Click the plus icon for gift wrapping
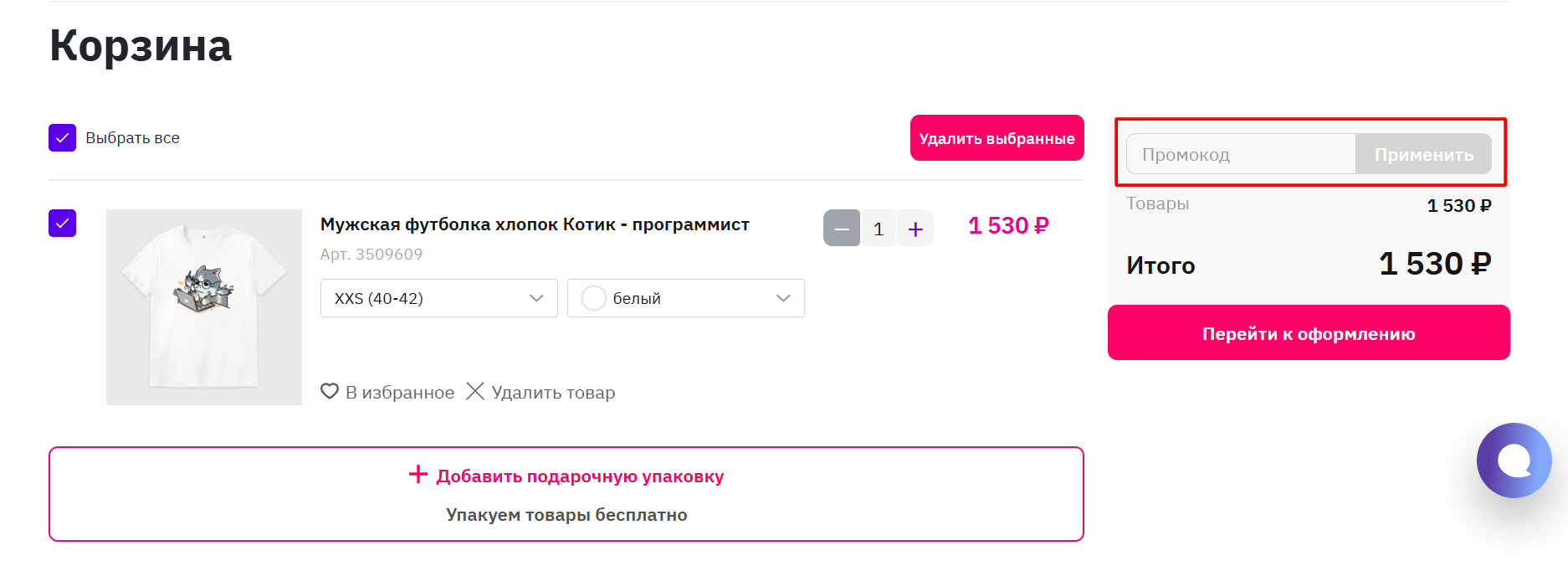The height and width of the screenshot is (561, 1568). (x=418, y=475)
